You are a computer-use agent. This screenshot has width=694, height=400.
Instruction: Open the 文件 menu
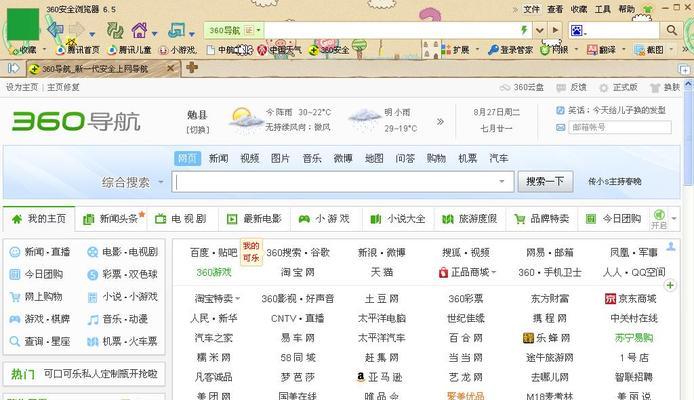531,9
